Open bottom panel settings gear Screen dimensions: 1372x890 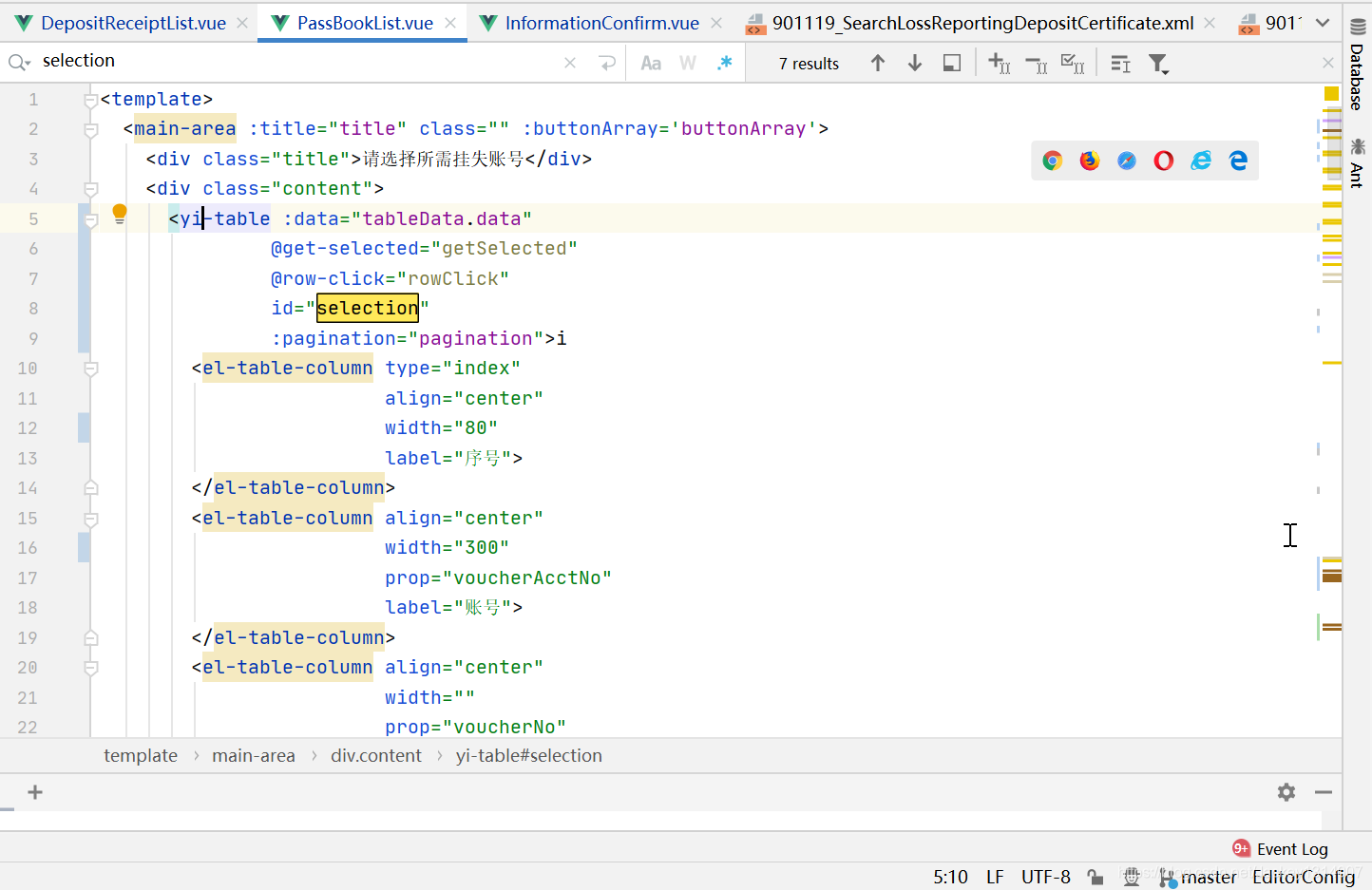[1286, 792]
